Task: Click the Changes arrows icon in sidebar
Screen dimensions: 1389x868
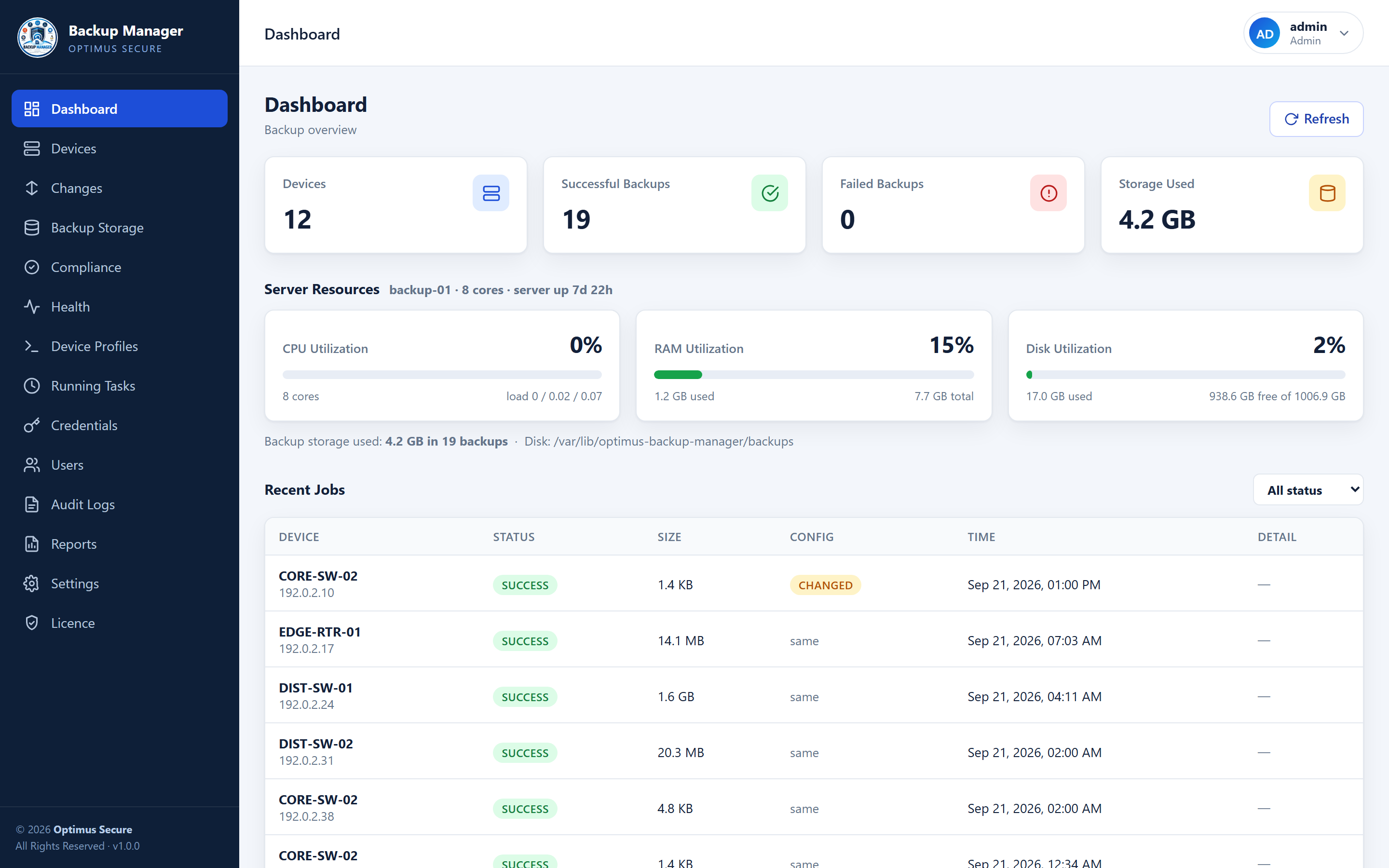Action: pyautogui.click(x=31, y=188)
